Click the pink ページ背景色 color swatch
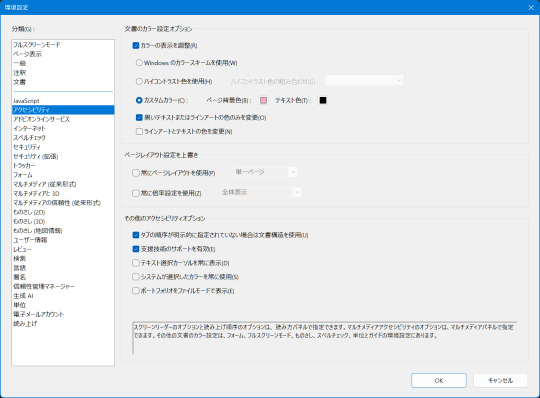Viewport: 540px width, 398px height. pos(263,101)
